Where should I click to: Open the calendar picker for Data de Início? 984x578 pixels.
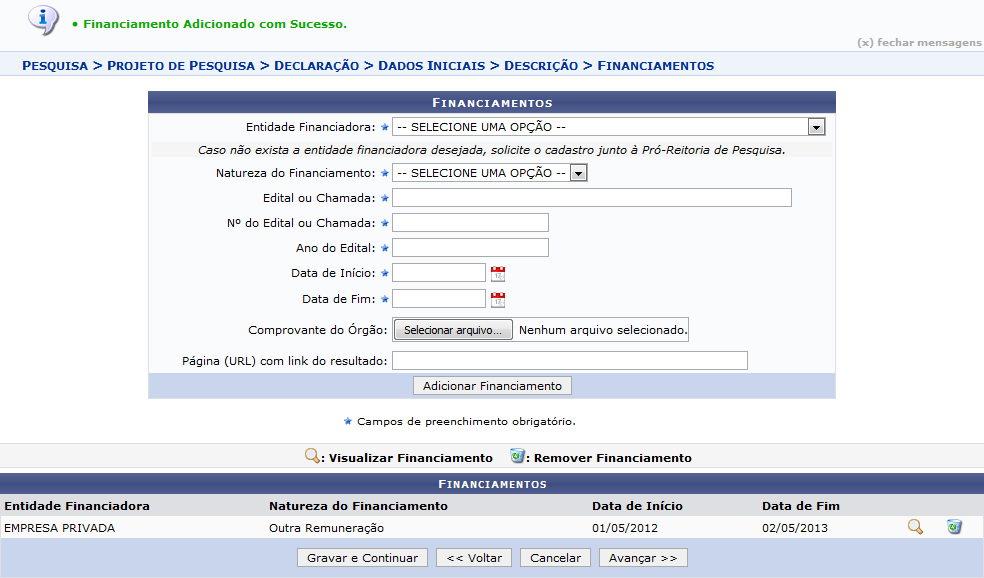(x=498, y=272)
